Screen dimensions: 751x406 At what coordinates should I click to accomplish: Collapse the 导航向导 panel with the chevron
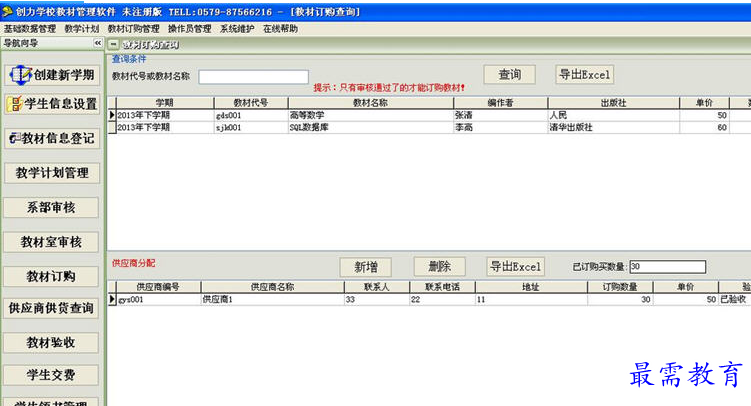97,44
